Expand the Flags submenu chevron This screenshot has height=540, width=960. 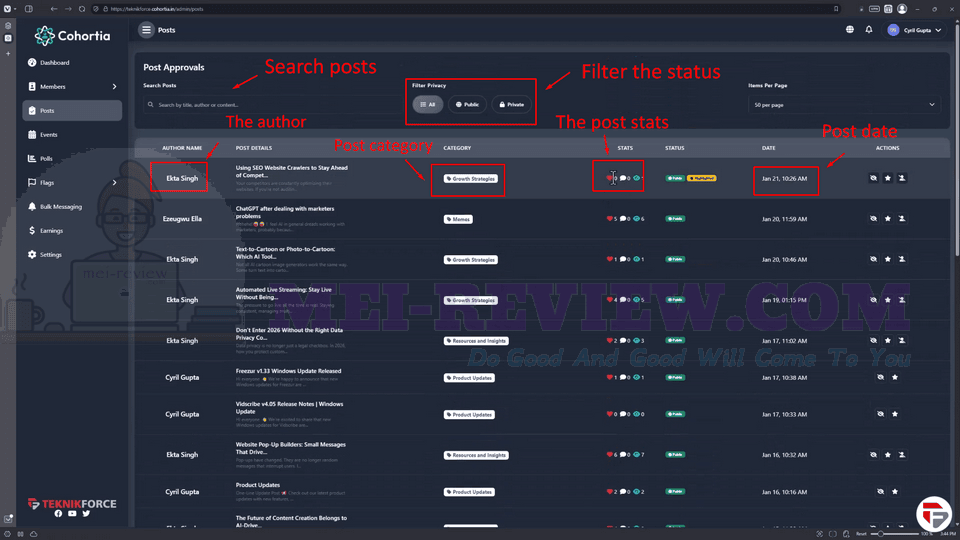pyautogui.click(x=114, y=182)
